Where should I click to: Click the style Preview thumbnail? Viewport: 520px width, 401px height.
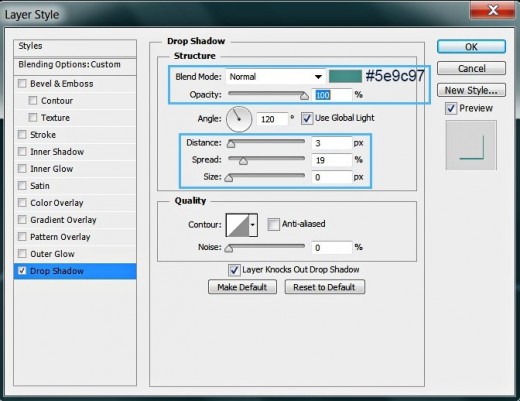[x=471, y=145]
